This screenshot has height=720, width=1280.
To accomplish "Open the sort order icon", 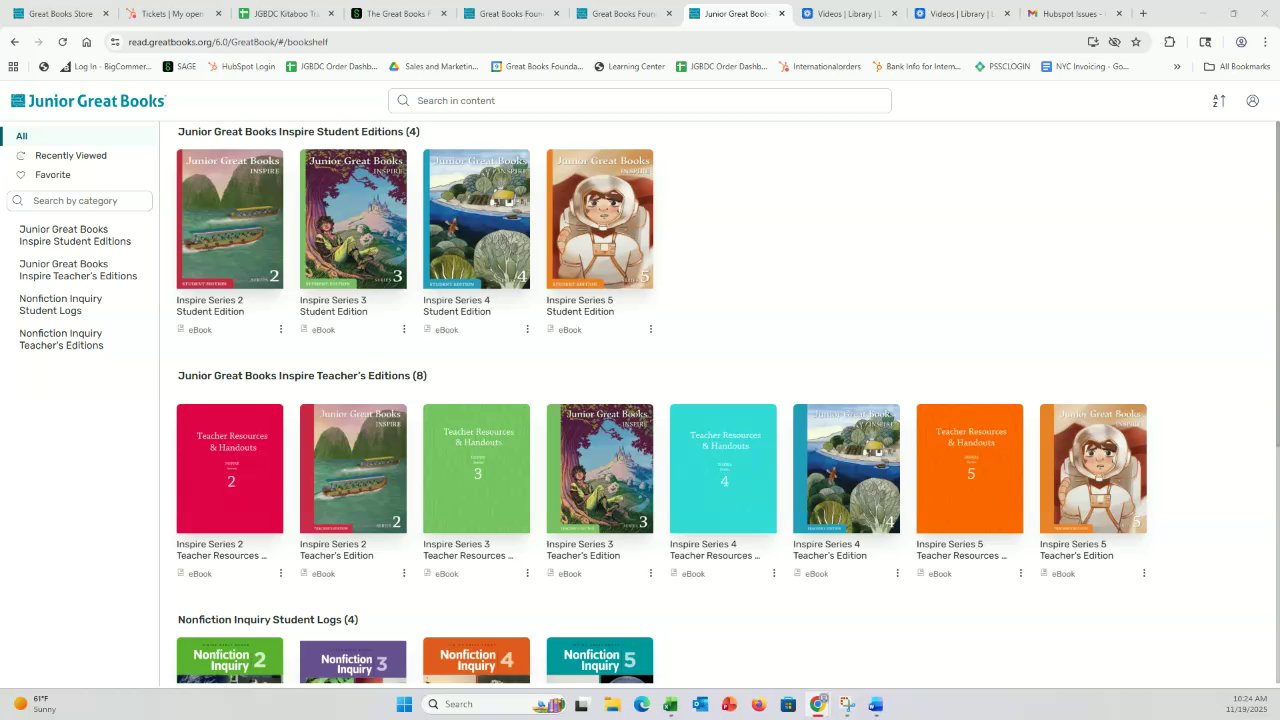I will pyautogui.click(x=1219, y=101).
